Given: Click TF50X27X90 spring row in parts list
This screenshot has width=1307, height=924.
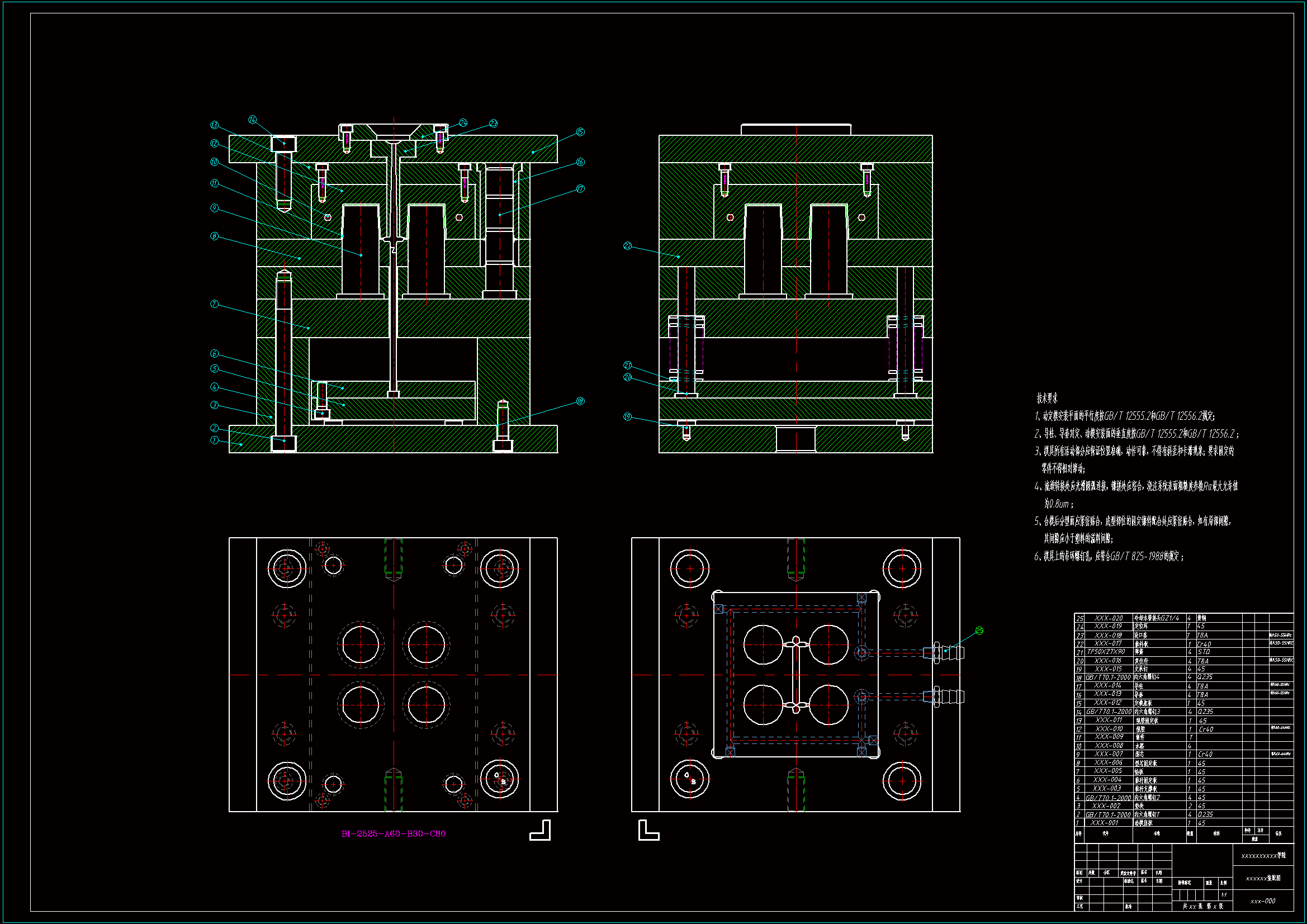Looking at the screenshot, I should point(1106,652).
